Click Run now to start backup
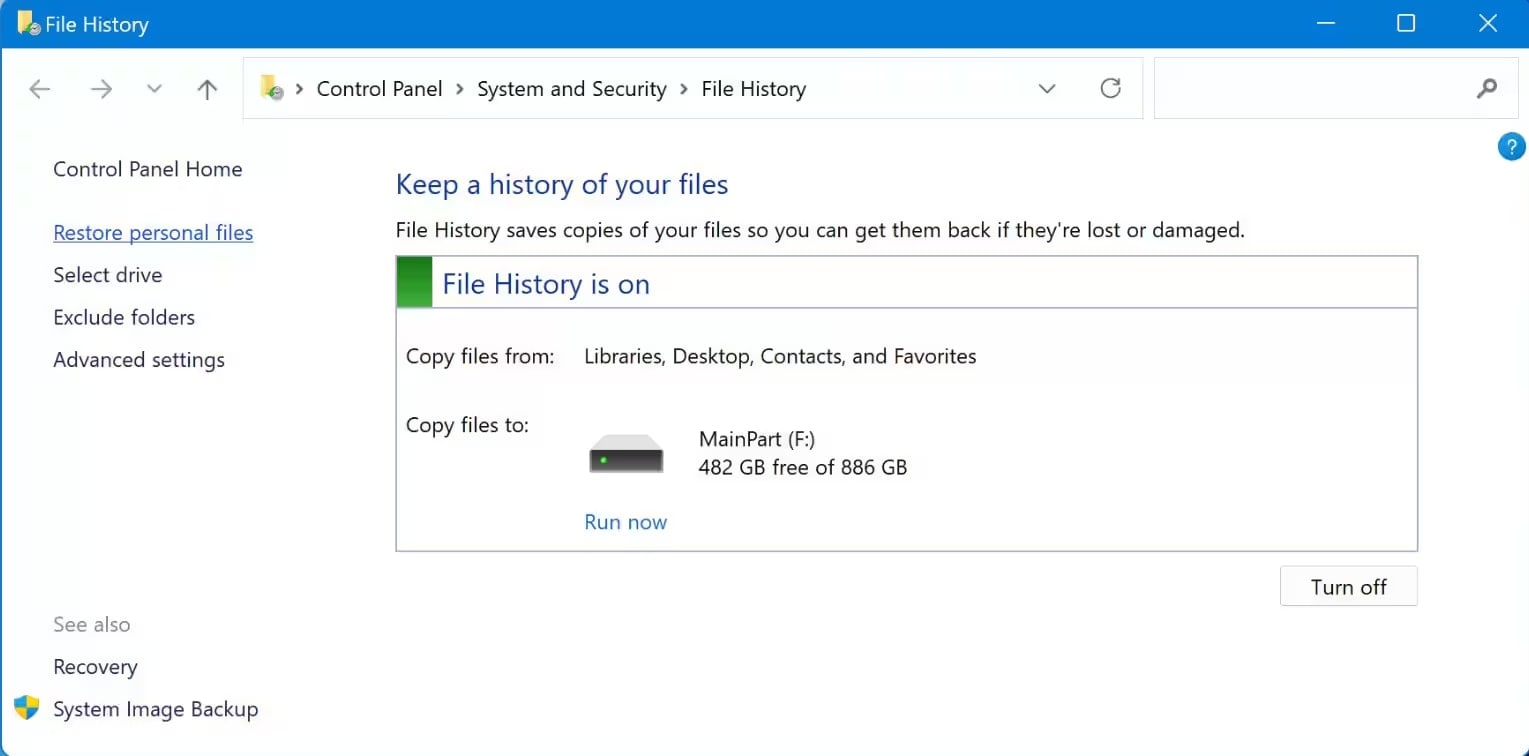 pyautogui.click(x=626, y=522)
